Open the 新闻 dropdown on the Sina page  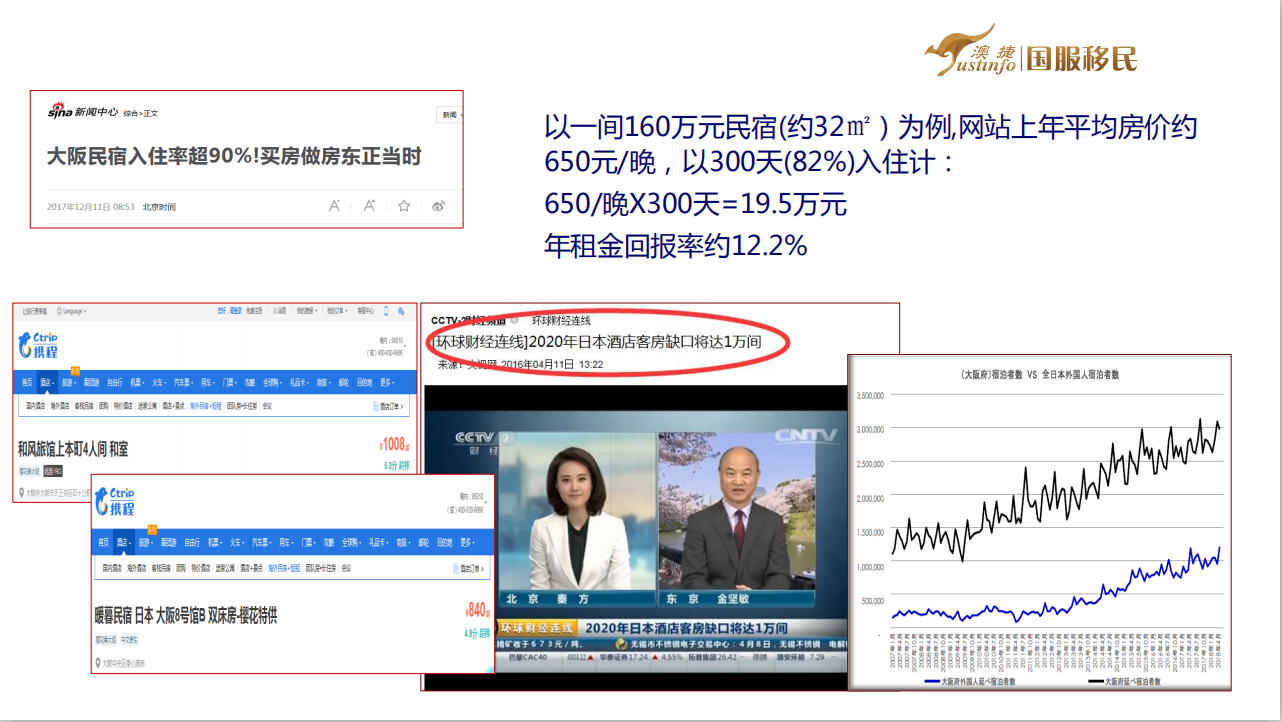tap(450, 115)
